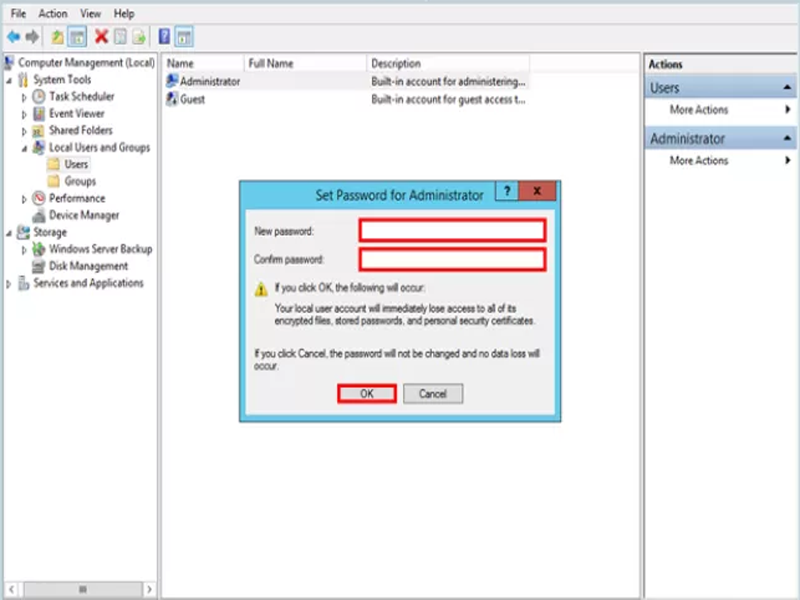
Task: Open the Action menu
Action: (x=53, y=14)
